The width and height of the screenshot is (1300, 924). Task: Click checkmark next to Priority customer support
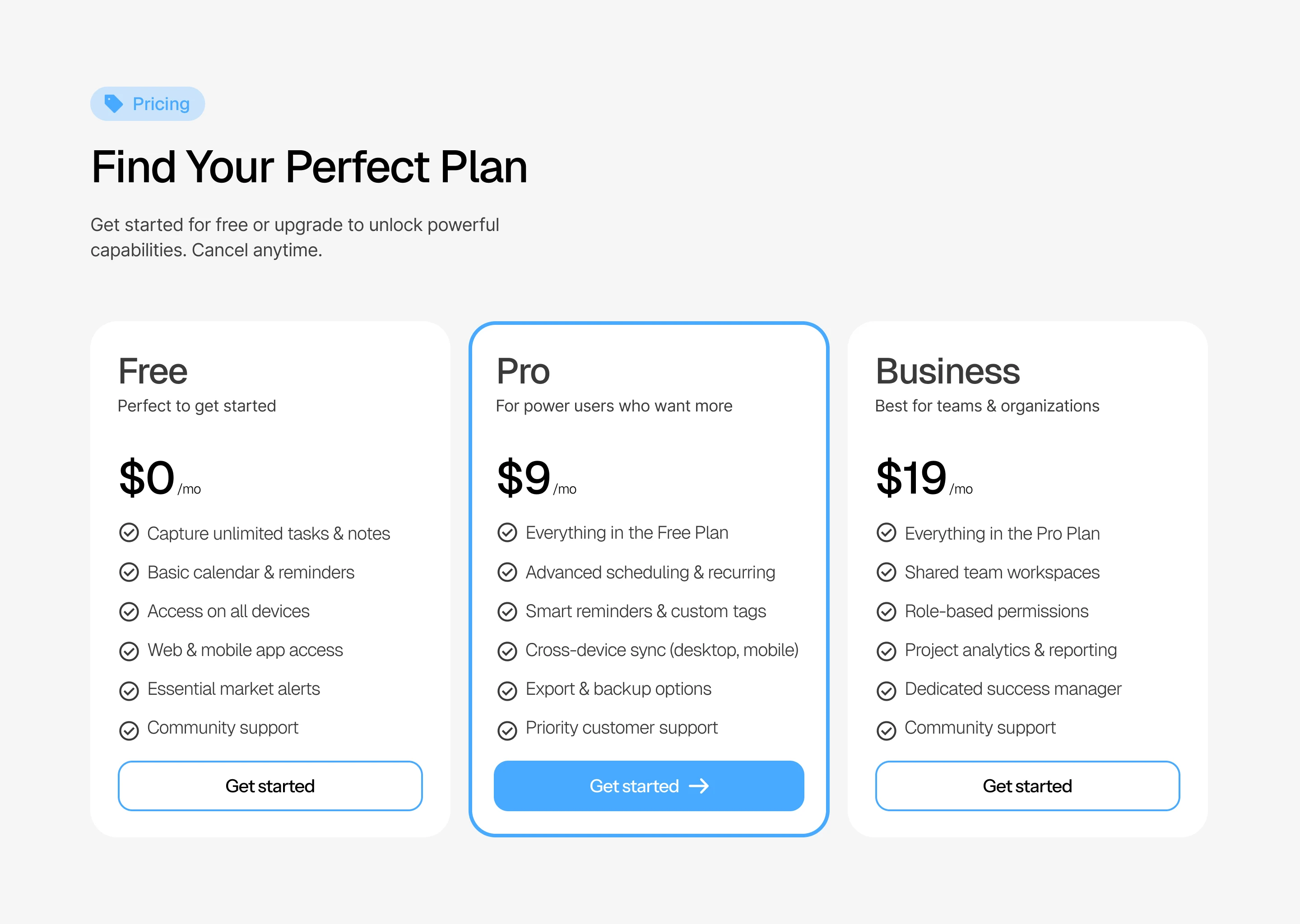(x=507, y=730)
